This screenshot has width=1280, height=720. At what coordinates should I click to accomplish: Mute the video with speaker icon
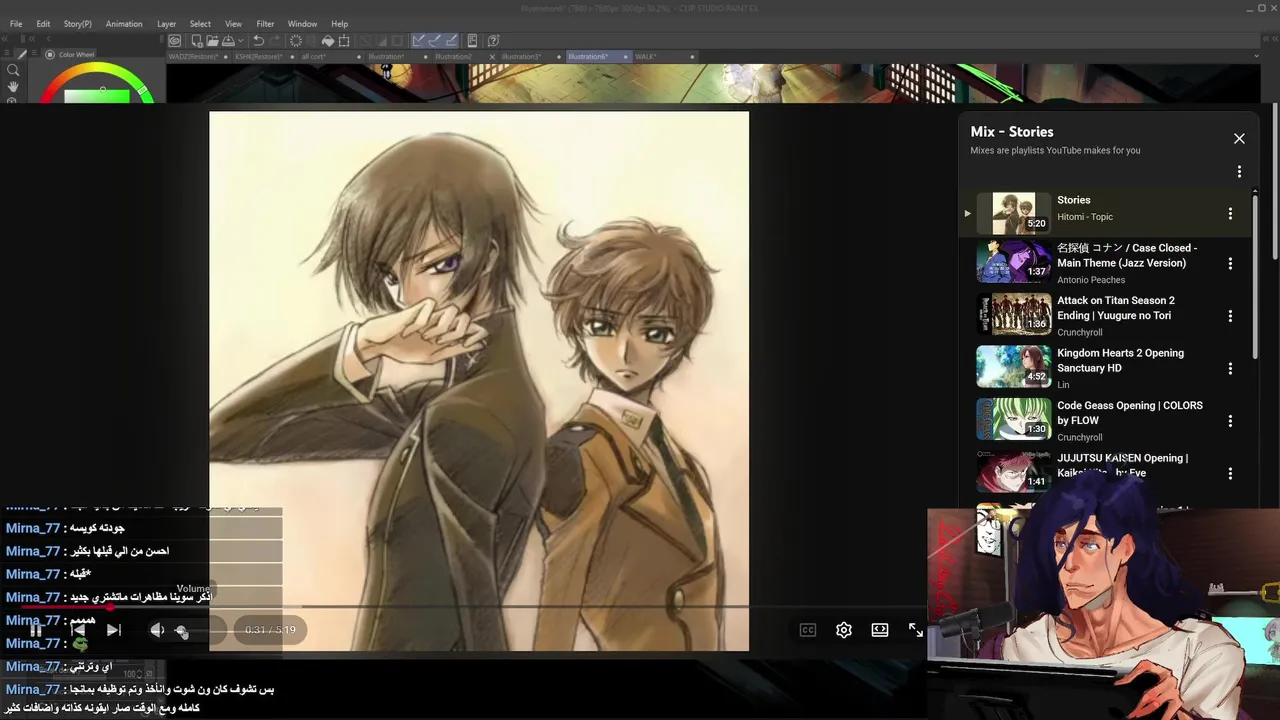(157, 630)
